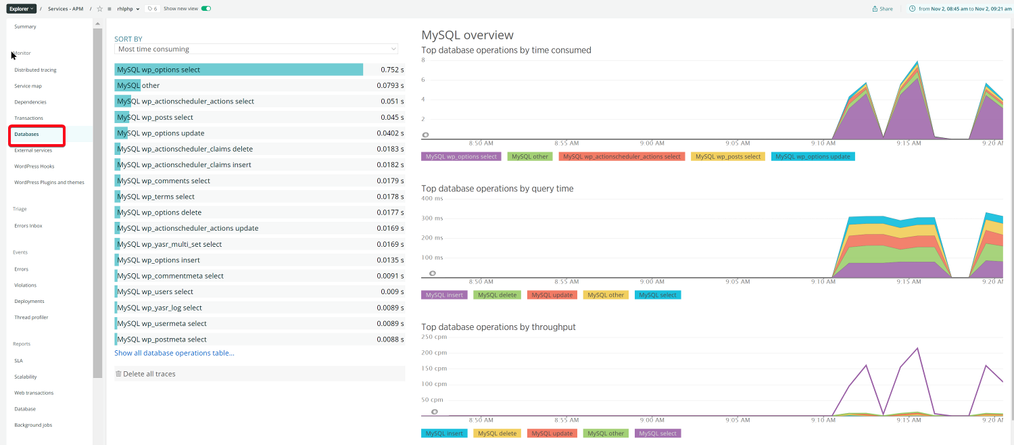Toggle MySQL wp_posts select legend series

728,157
